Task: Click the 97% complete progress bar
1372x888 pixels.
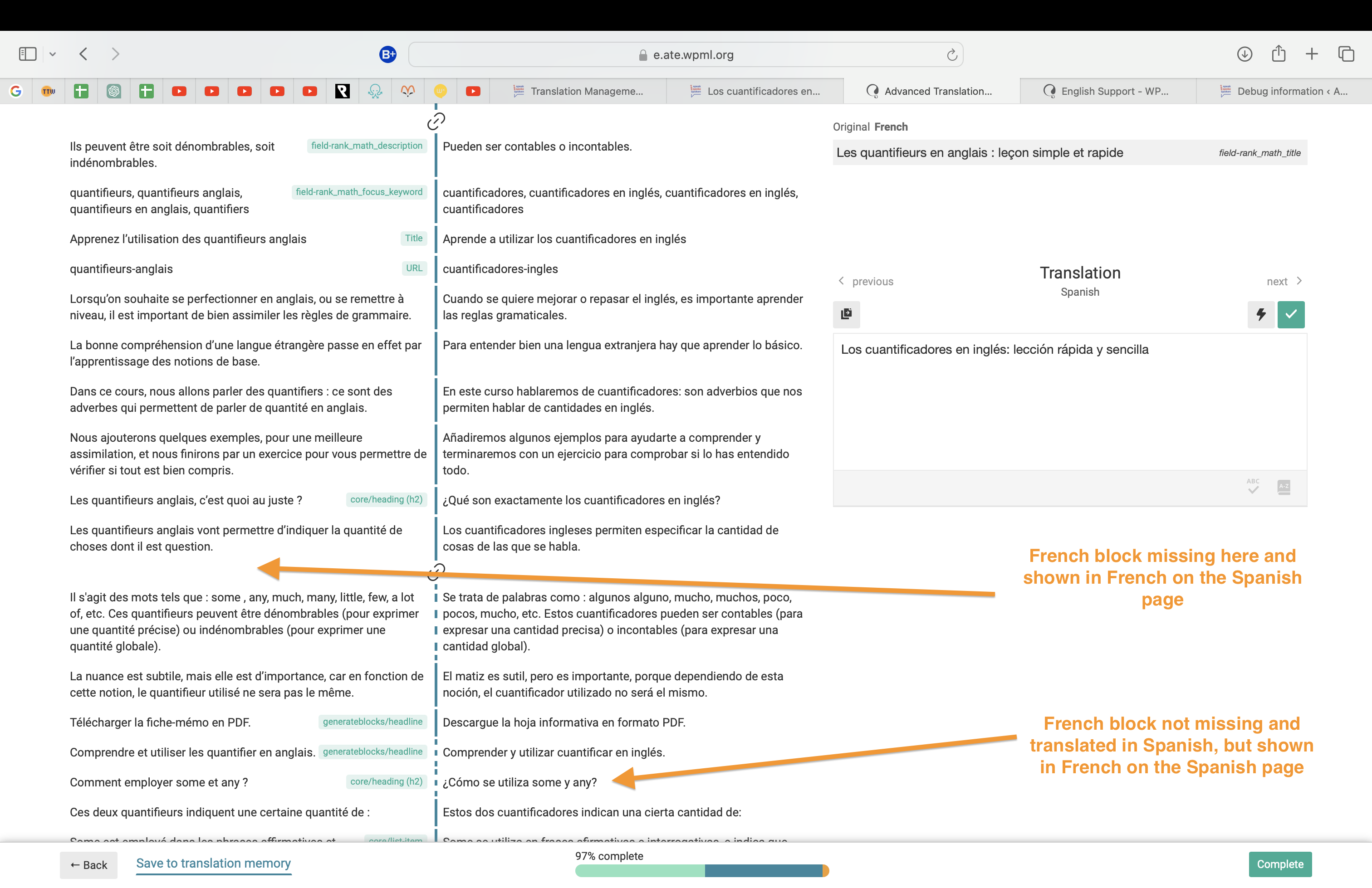Action: coord(702,871)
